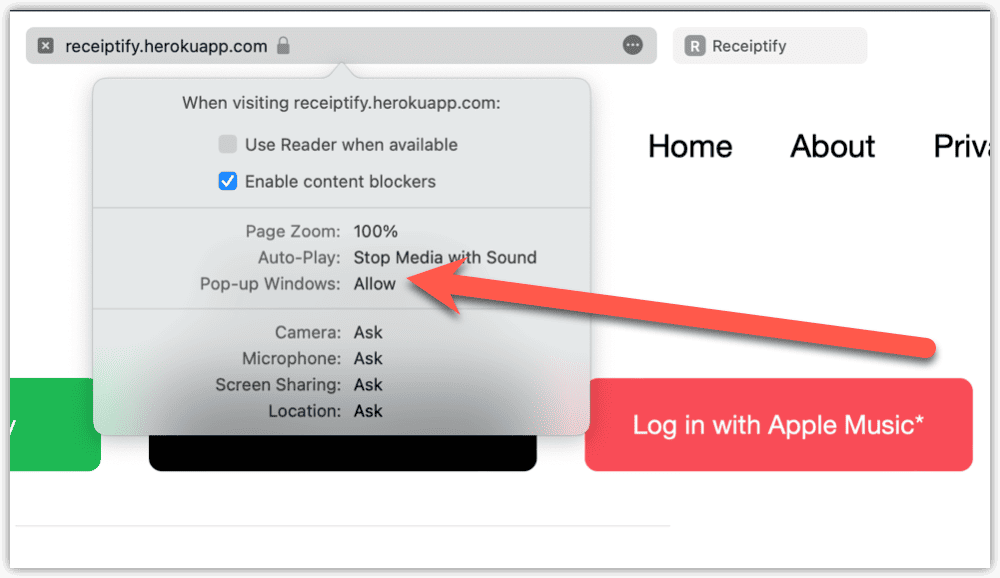Click the padlock icon beside the URL

pyautogui.click(x=283, y=45)
